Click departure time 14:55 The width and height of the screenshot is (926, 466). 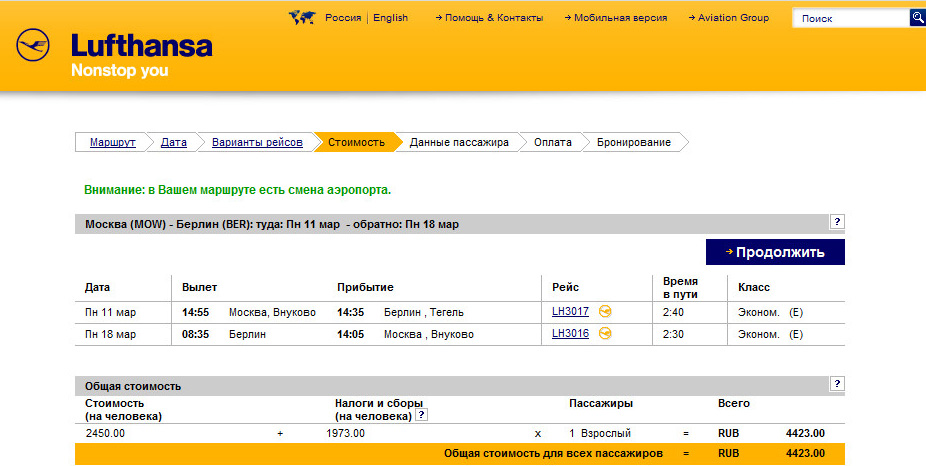(195, 312)
